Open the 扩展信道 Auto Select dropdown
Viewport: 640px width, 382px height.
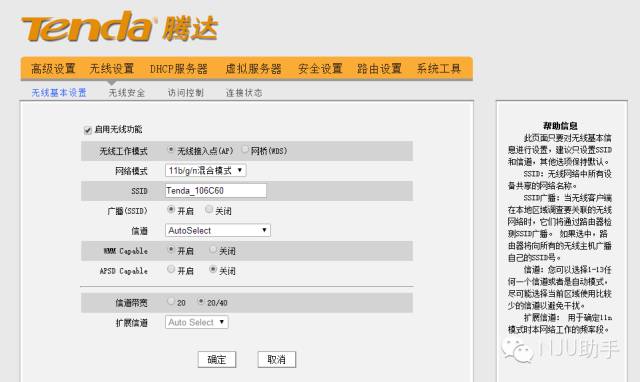pos(196,322)
